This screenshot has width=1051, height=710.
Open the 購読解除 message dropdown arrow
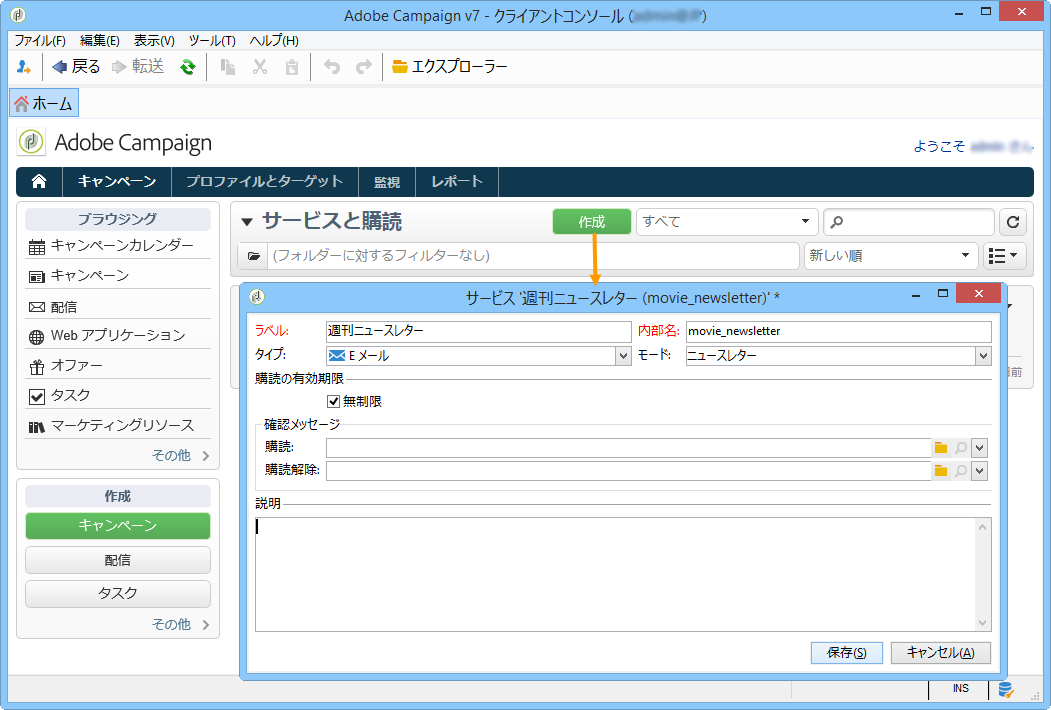pos(979,471)
